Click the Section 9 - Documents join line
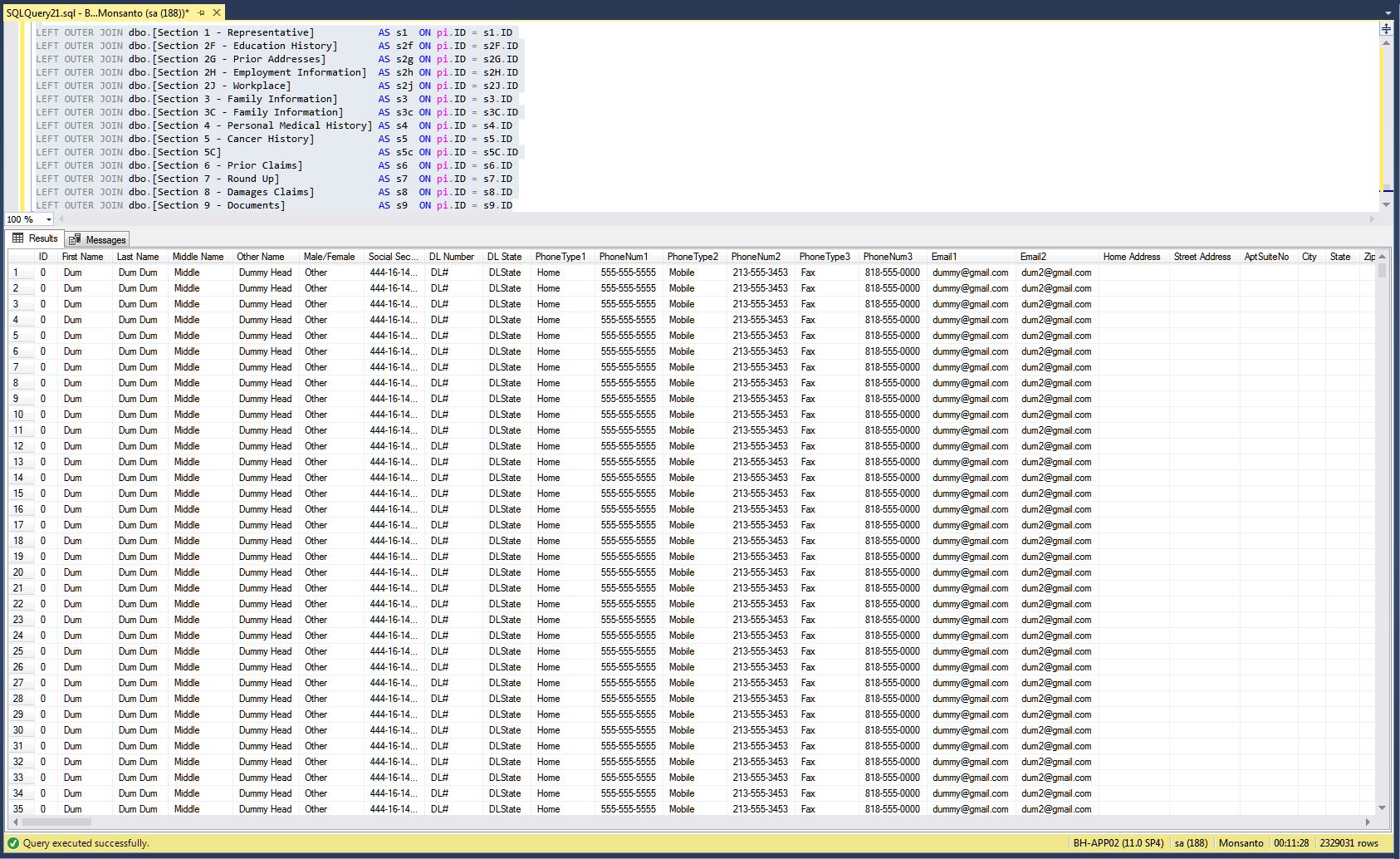 pos(274,205)
